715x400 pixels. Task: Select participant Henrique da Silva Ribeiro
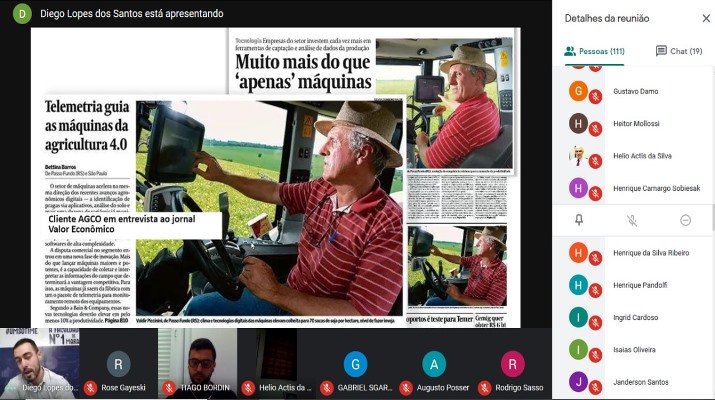[x=651, y=253]
